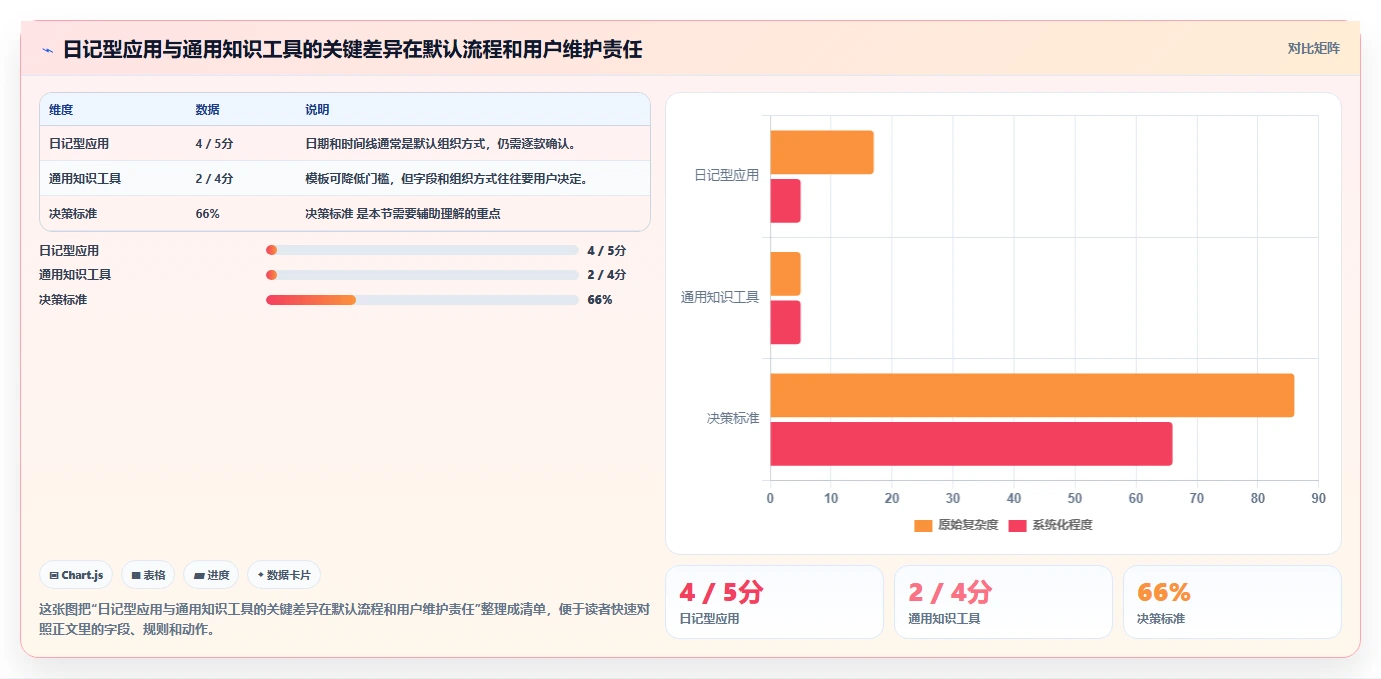
Task: Click the 日记型应用 progress bar
Action: 422,250
